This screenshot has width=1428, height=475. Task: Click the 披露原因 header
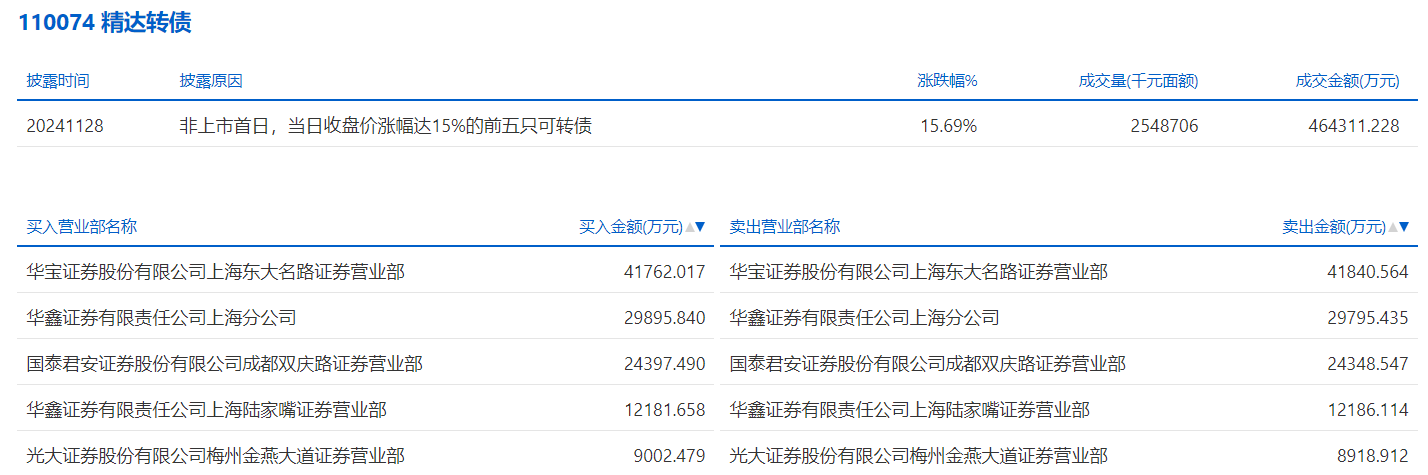coord(211,81)
